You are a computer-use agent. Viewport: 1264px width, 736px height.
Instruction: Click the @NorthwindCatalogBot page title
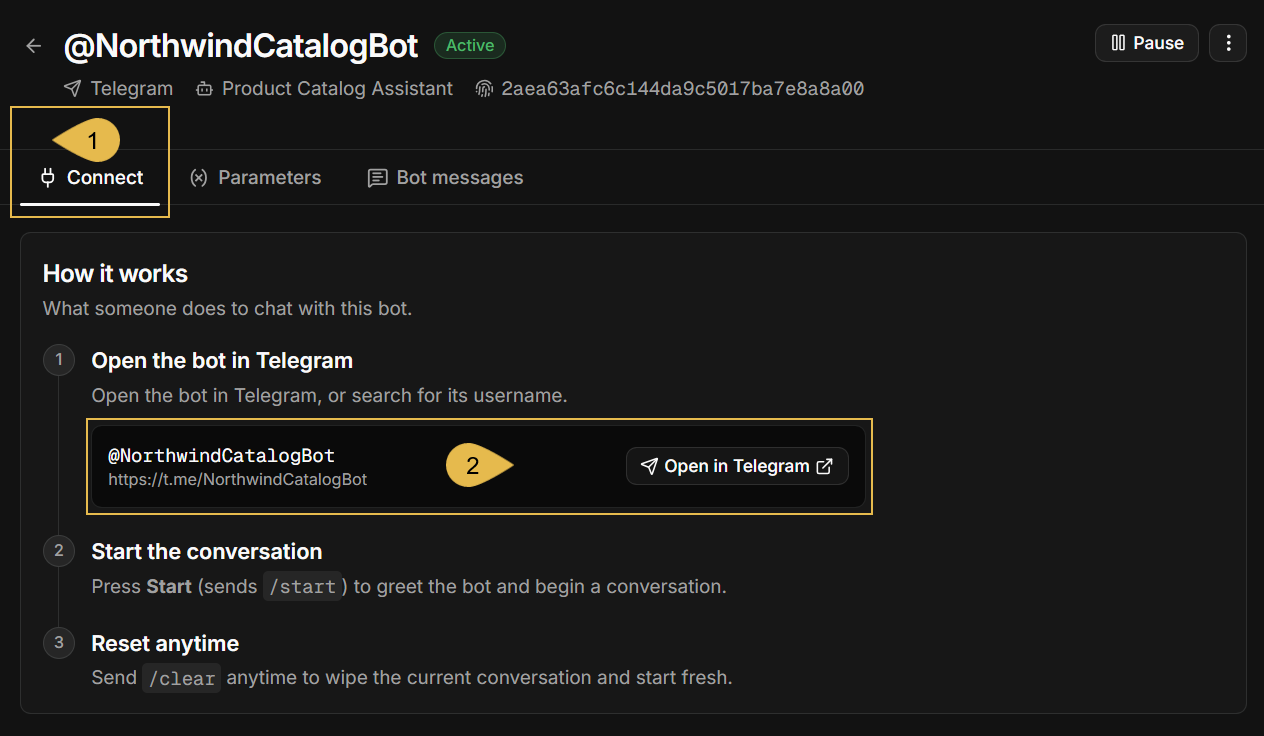pos(241,45)
